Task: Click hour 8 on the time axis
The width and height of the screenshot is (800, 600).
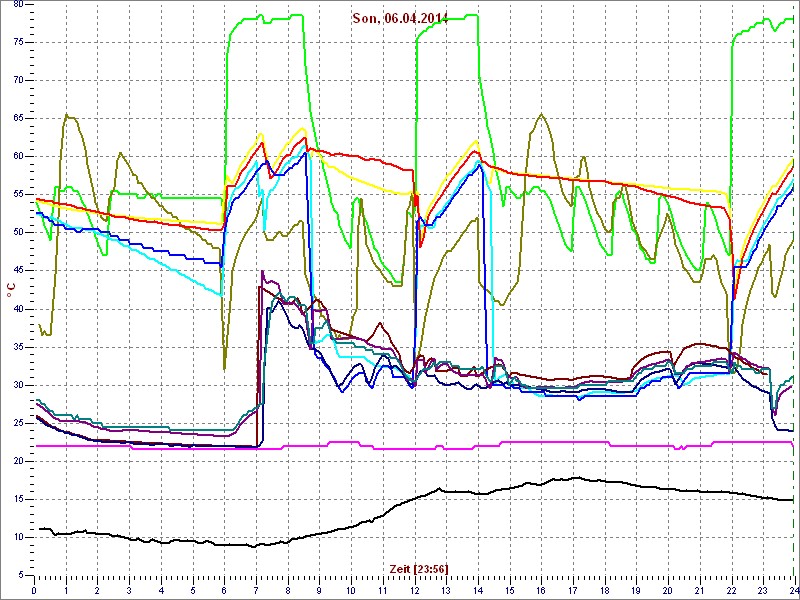Action: coord(287,588)
